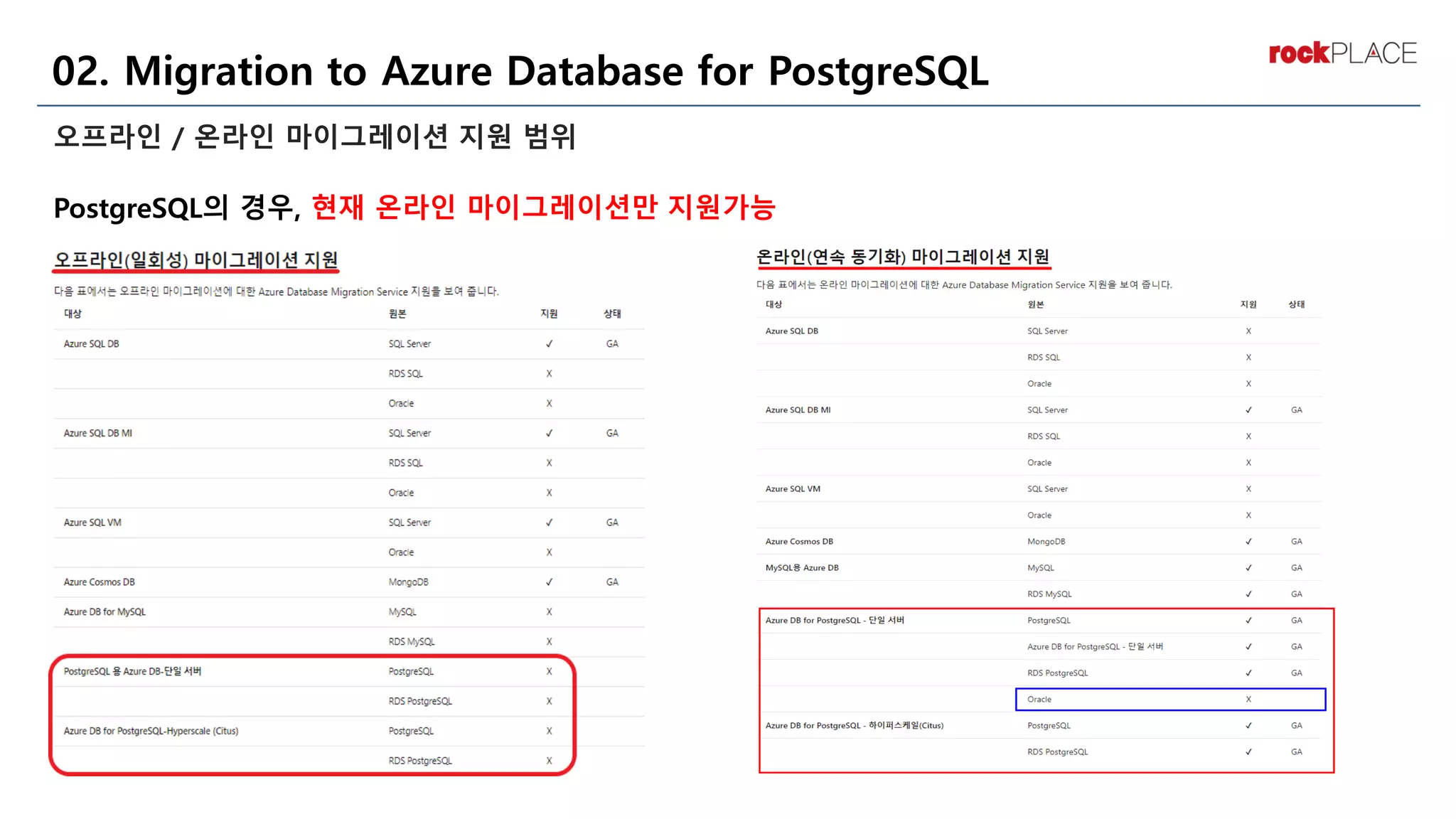Click 'Azure SQL VM' in the online table
Image resolution: width=1456 pixels, height=819 pixels.
[793, 489]
